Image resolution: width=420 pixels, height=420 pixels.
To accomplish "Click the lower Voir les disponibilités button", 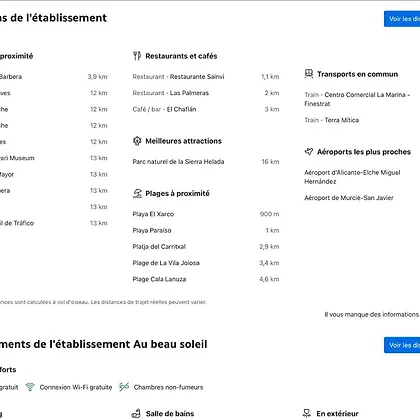I will pos(402,345).
